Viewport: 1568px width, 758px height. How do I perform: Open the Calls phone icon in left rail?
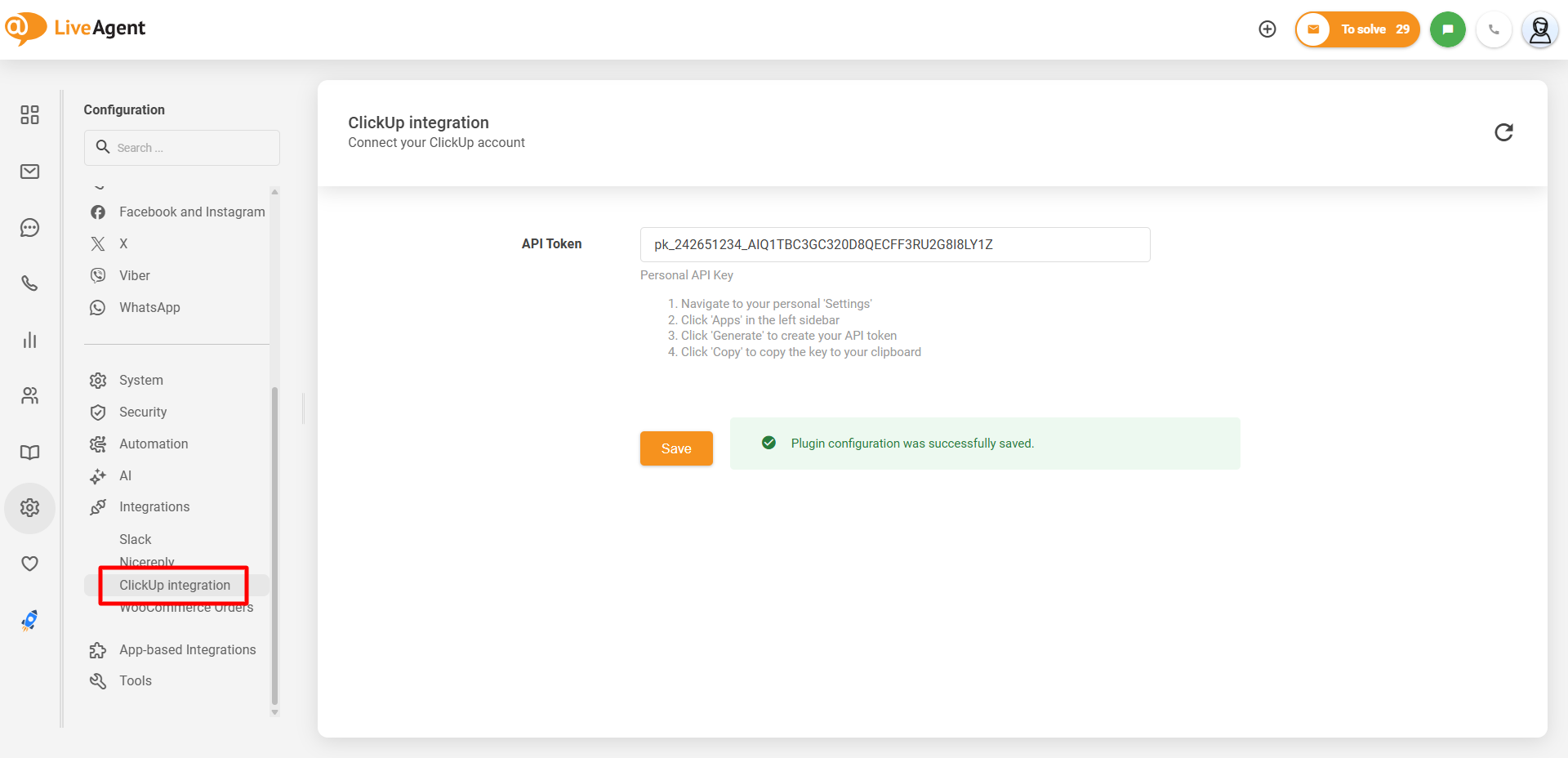pos(29,283)
